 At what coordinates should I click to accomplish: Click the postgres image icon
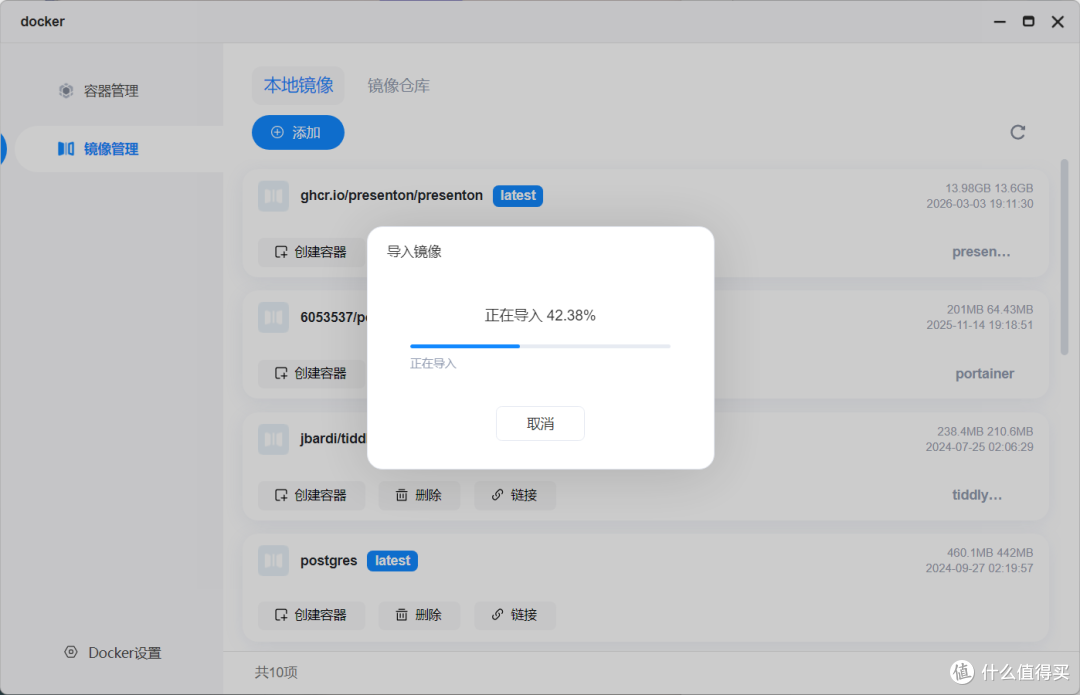pos(273,561)
